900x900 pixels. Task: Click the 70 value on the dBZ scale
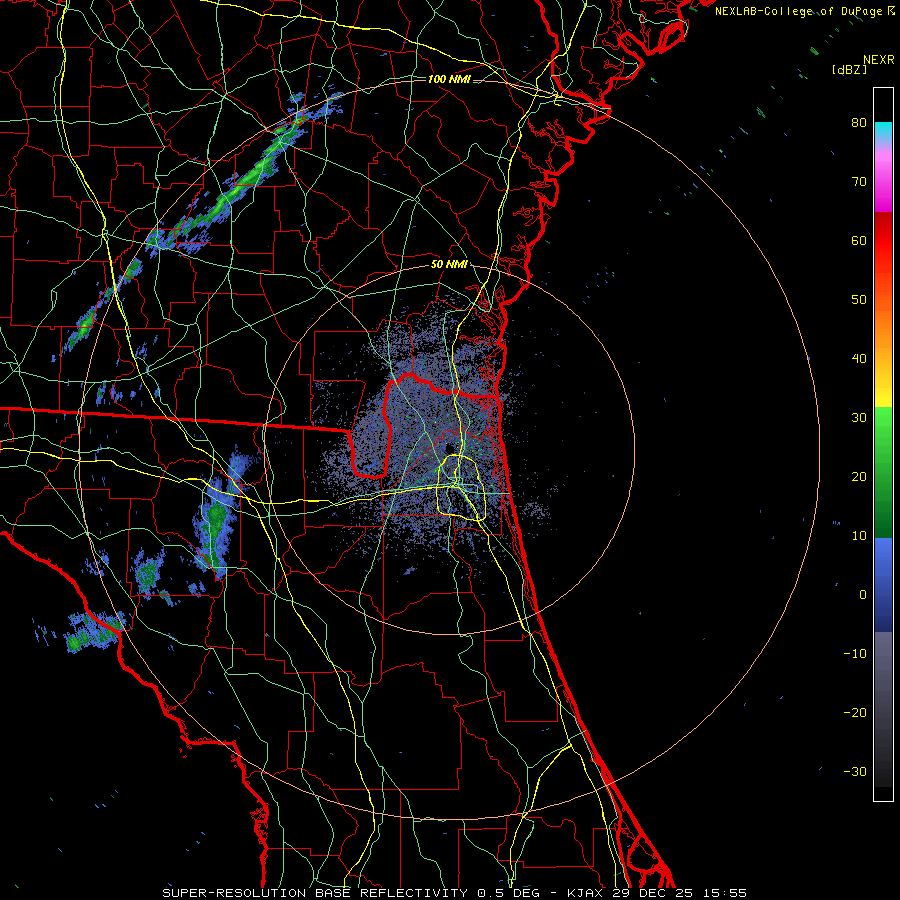(x=859, y=181)
